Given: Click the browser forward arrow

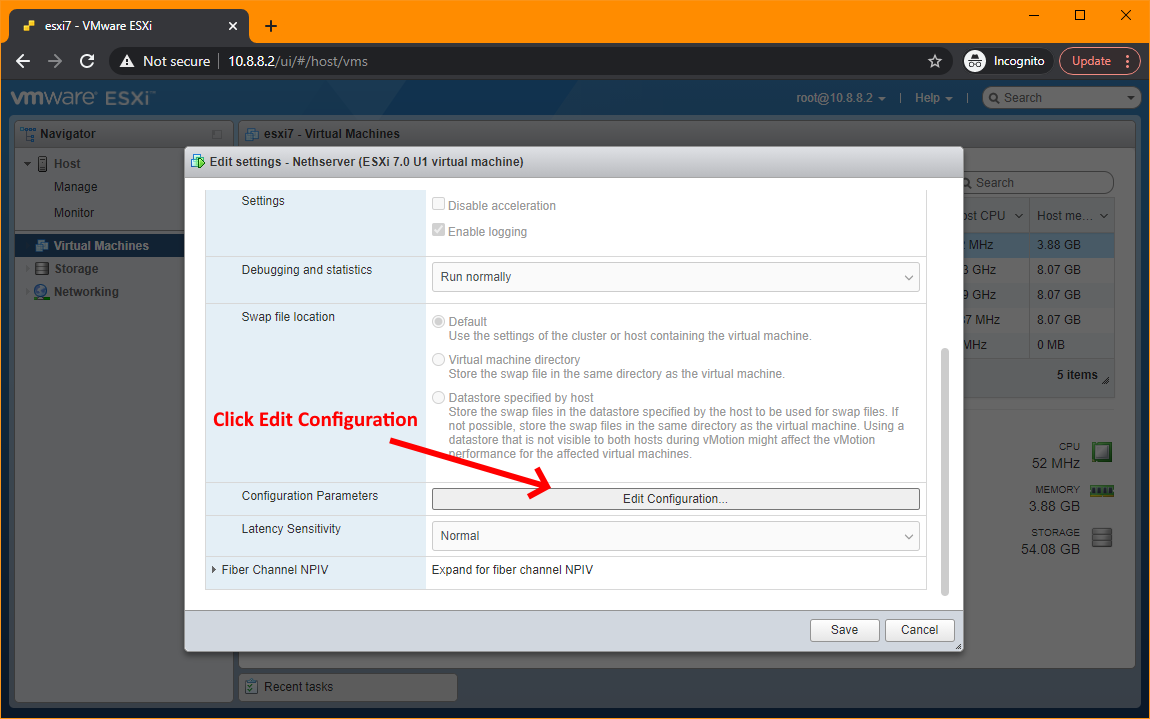Looking at the screenshot, I should (55, 61).
